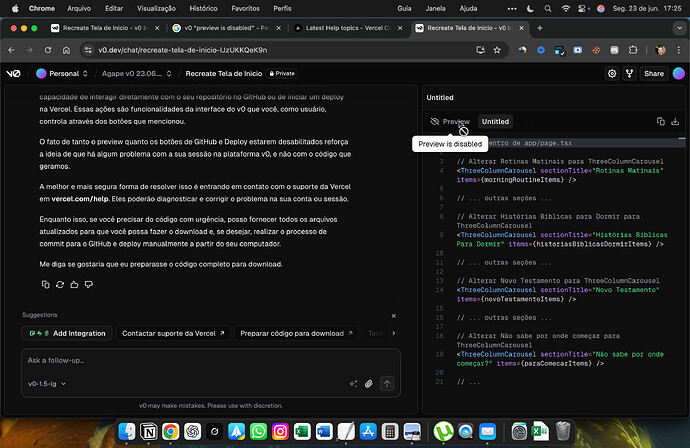Dismiss the Suggestions section with X
The width and height of the screenshot is (690, 448).
point(393,316)
